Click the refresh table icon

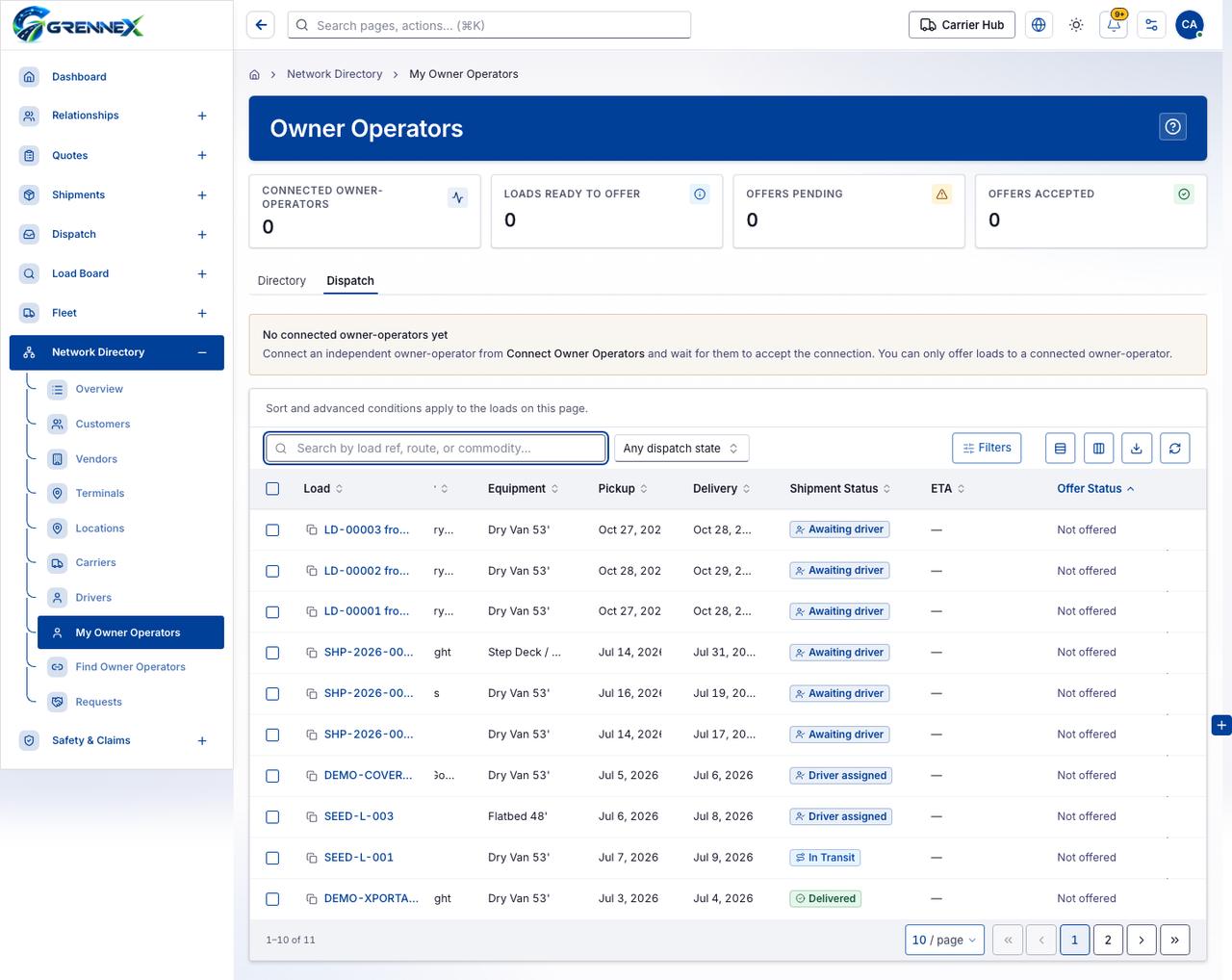(1175, 448)
